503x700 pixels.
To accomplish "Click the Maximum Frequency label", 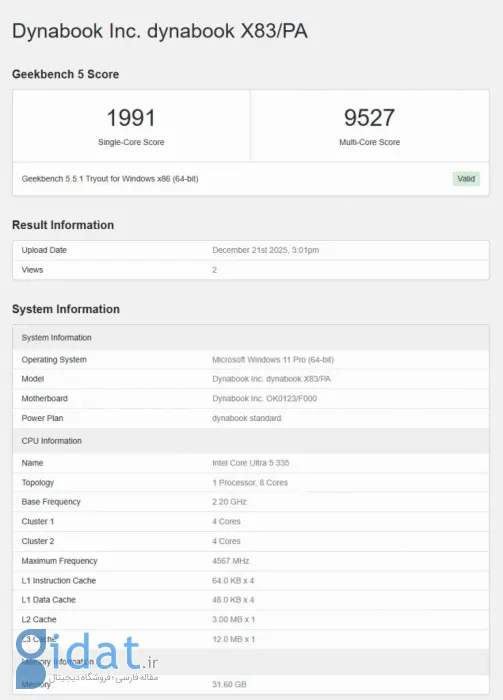I will [x=59, y=561].
